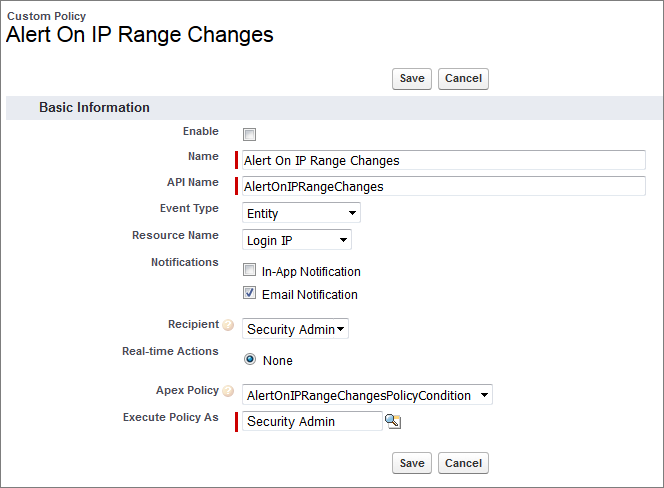Click the Basic Information section header

click(x=334, y=108)
